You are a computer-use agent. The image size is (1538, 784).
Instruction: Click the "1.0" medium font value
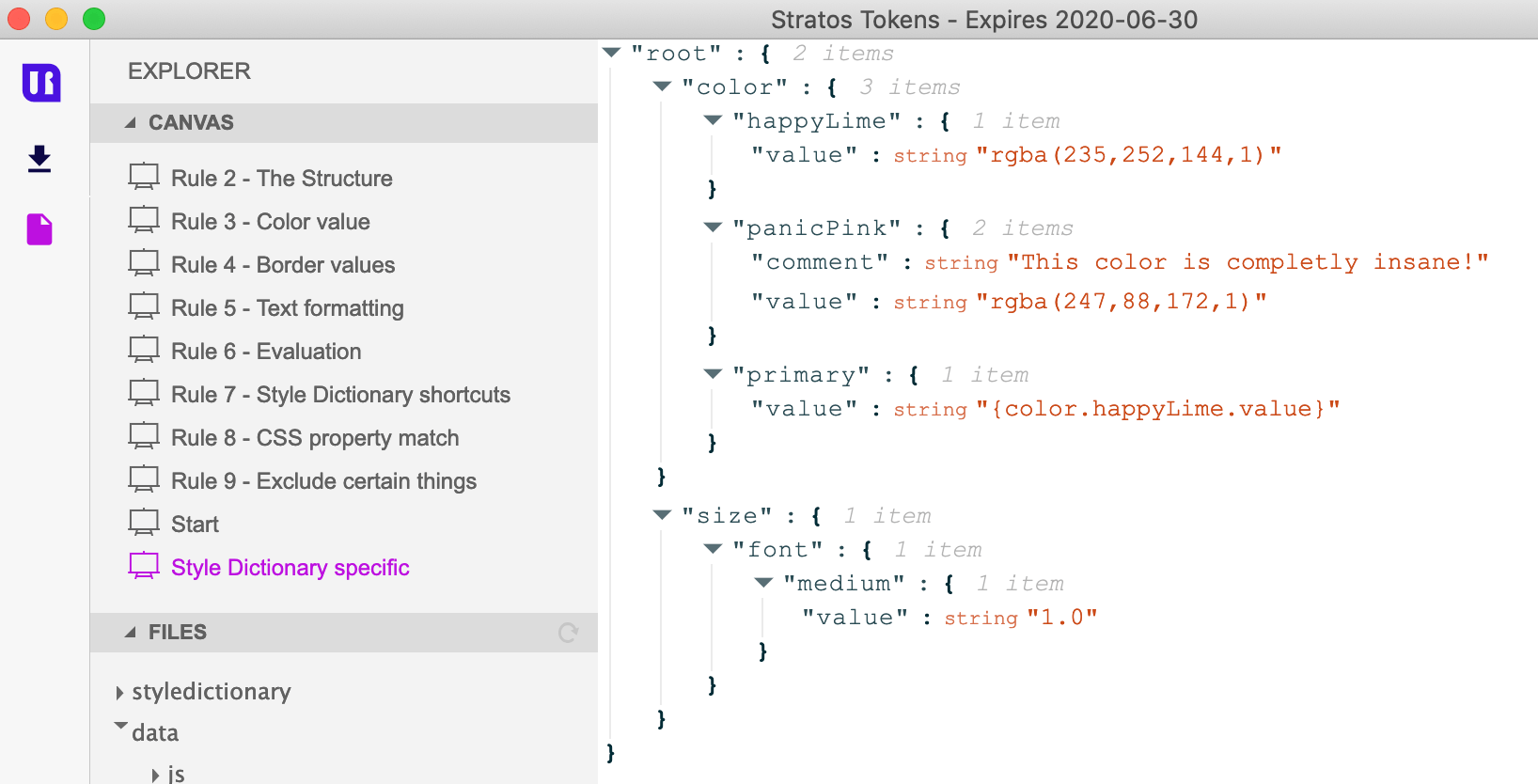tap(1062, 618)
